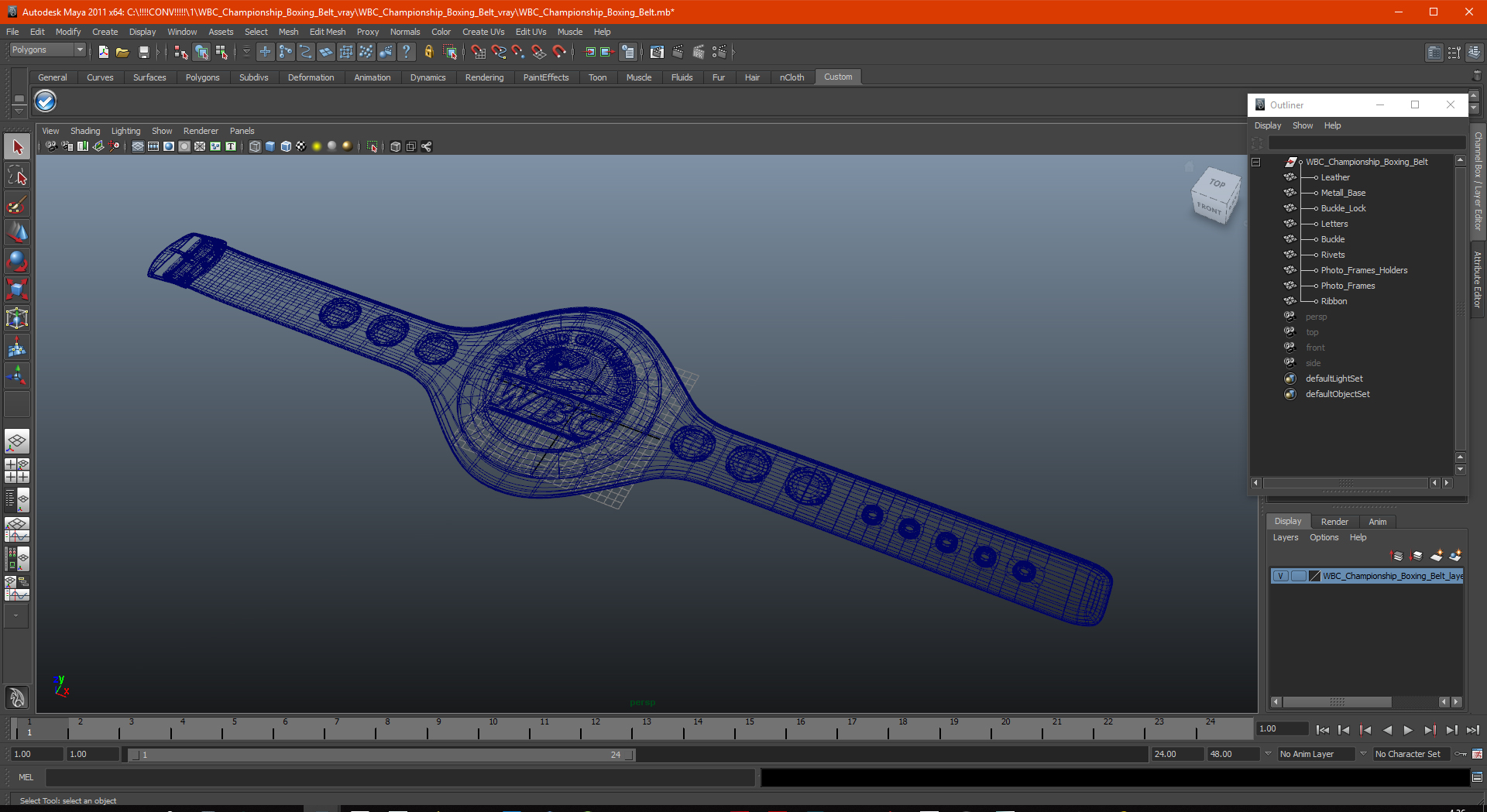Activate the Soft Modification tool

(17, 348)
